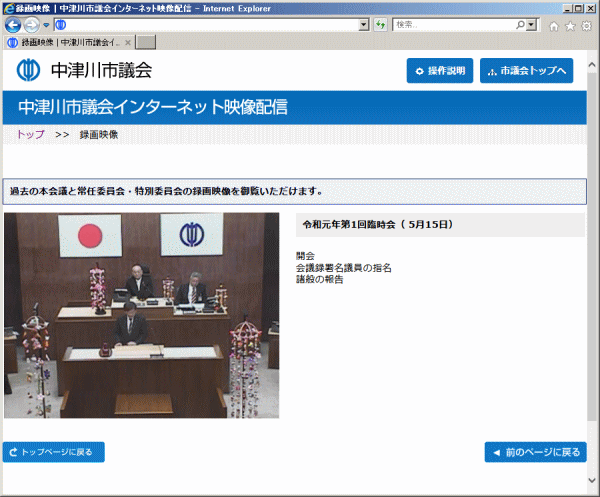Click the 中津川市議会インターネット映像配信 banner heading
Viewport: 600px width, 497px height.
click(x=153, y=107)
